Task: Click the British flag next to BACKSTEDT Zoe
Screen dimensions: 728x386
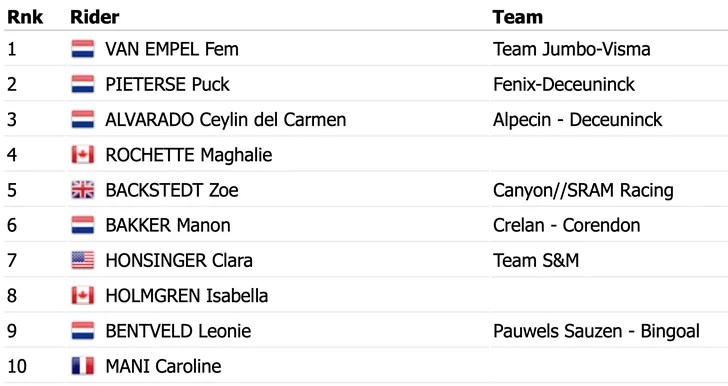Action: pyautogui.click(x=83, y=190)
